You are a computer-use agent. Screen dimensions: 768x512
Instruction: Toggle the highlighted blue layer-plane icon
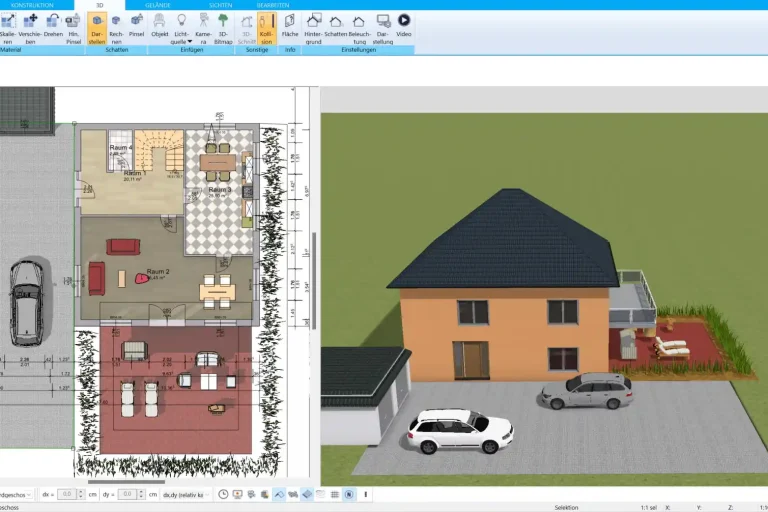click(x=307, y=494)
